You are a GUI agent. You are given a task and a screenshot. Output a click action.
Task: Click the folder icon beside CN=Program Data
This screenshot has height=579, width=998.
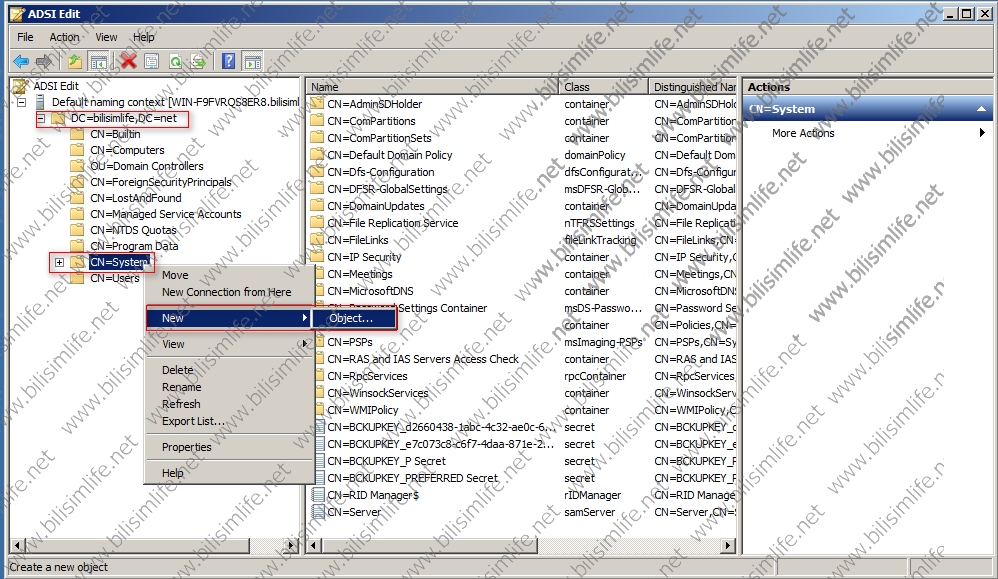(77, 246)
